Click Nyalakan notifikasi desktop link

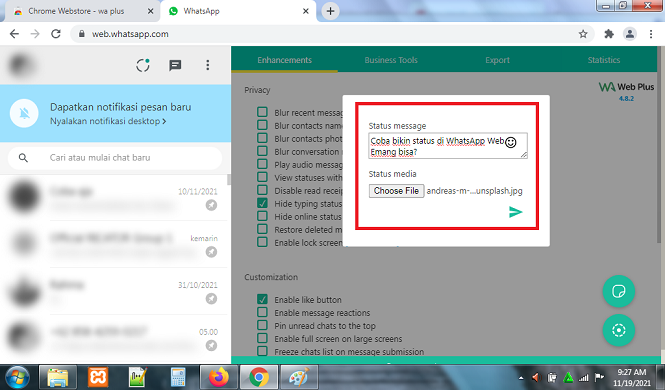tap(108, 121)
